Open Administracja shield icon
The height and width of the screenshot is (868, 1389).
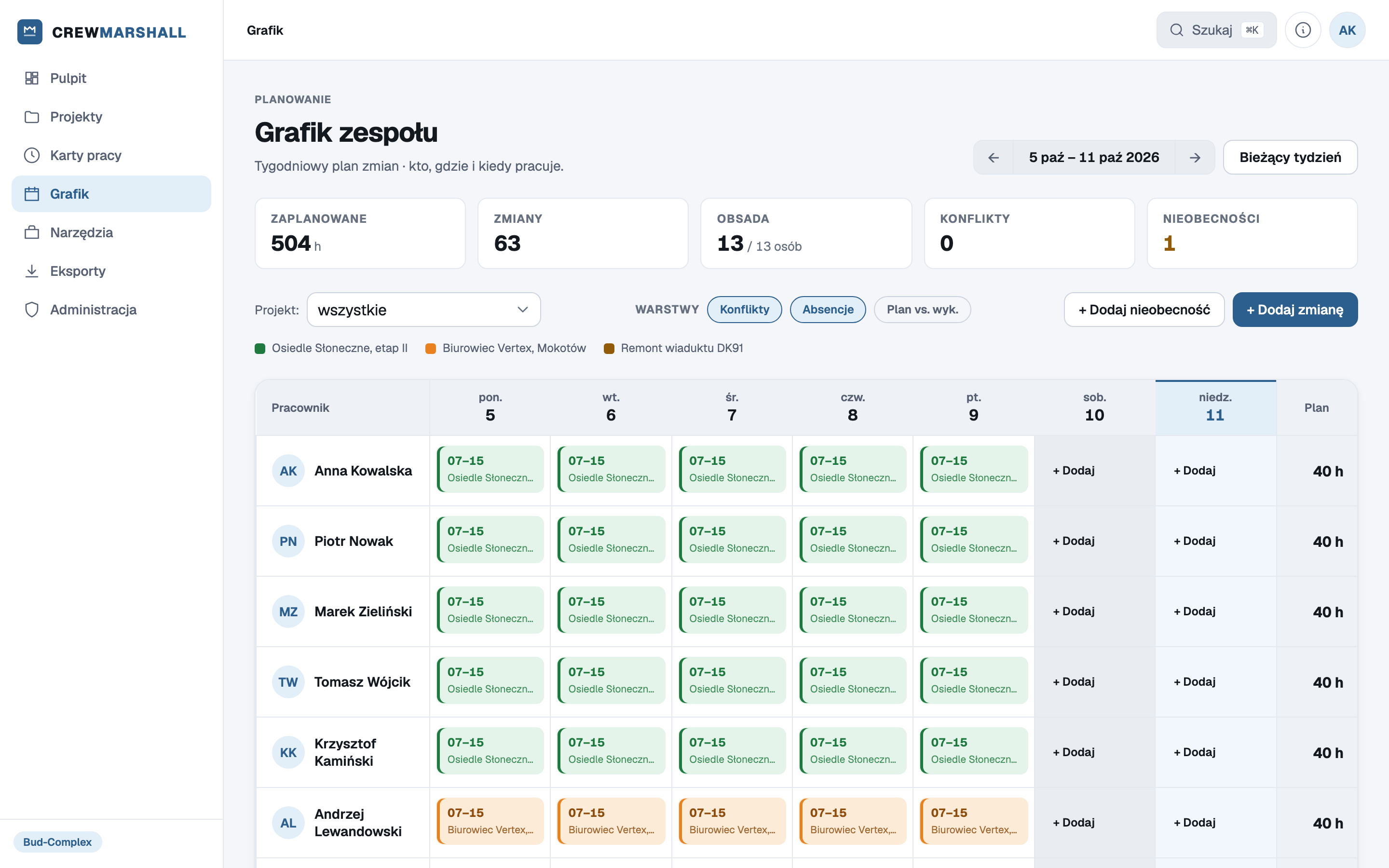pos(31,310)
